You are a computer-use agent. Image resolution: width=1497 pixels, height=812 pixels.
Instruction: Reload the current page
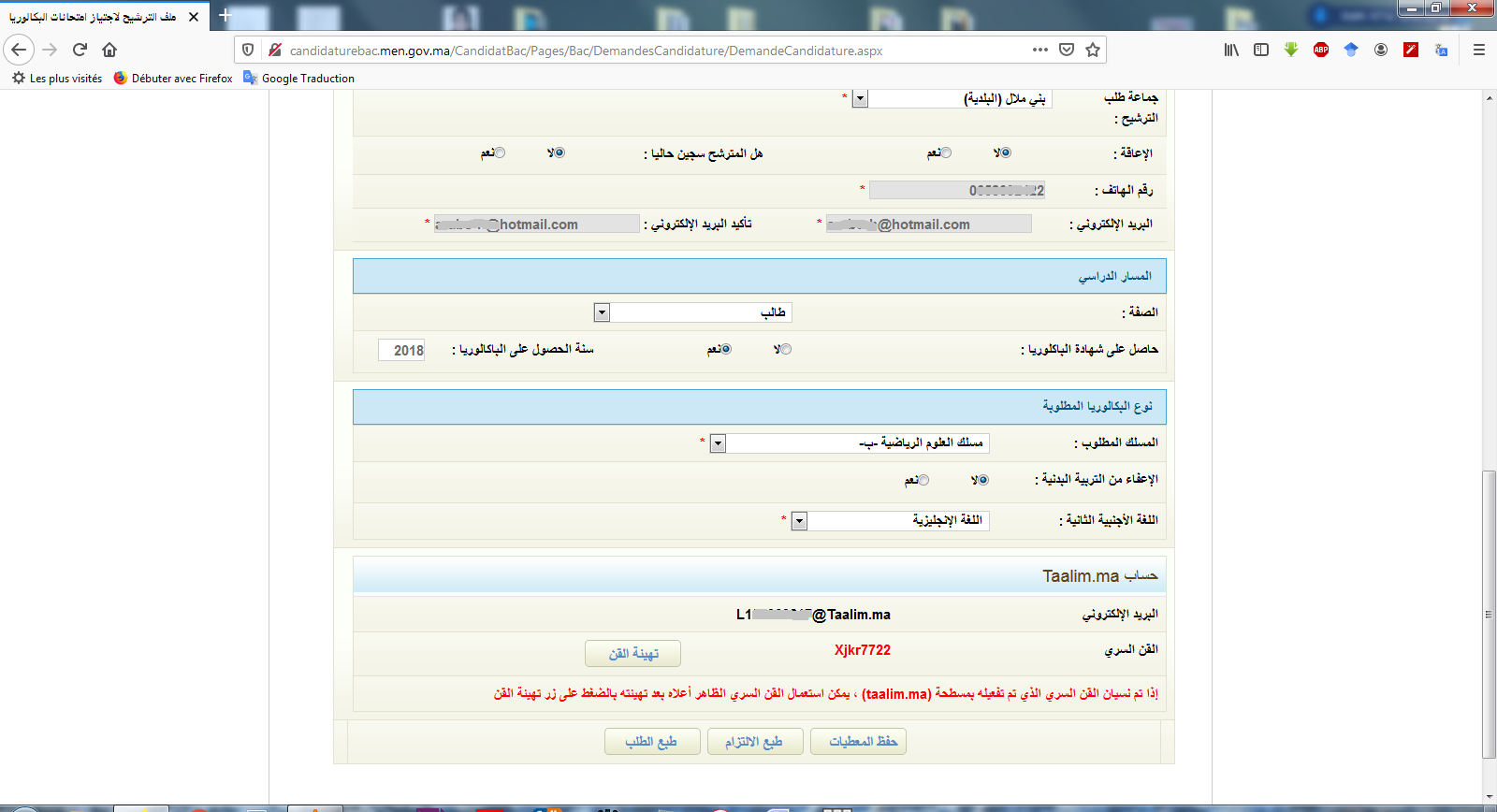[x=80, y=50]
